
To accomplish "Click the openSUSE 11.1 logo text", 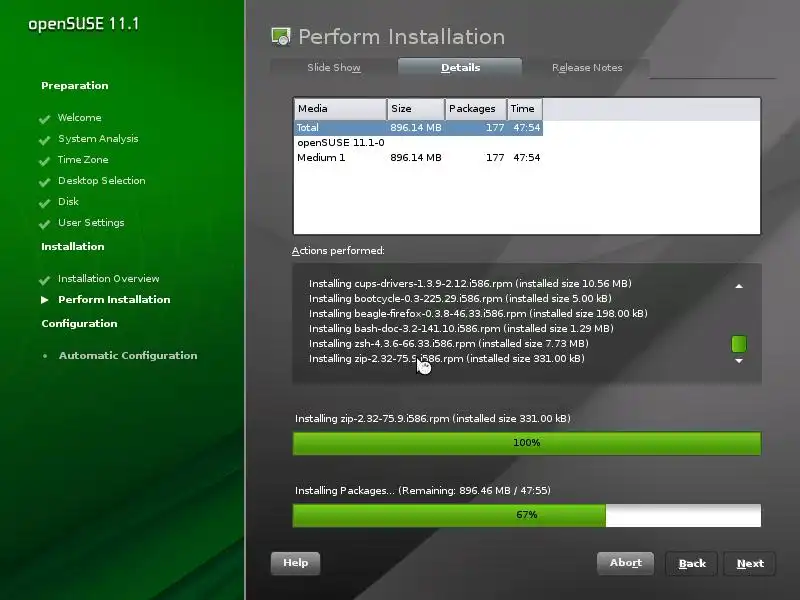I will [83, 24].
